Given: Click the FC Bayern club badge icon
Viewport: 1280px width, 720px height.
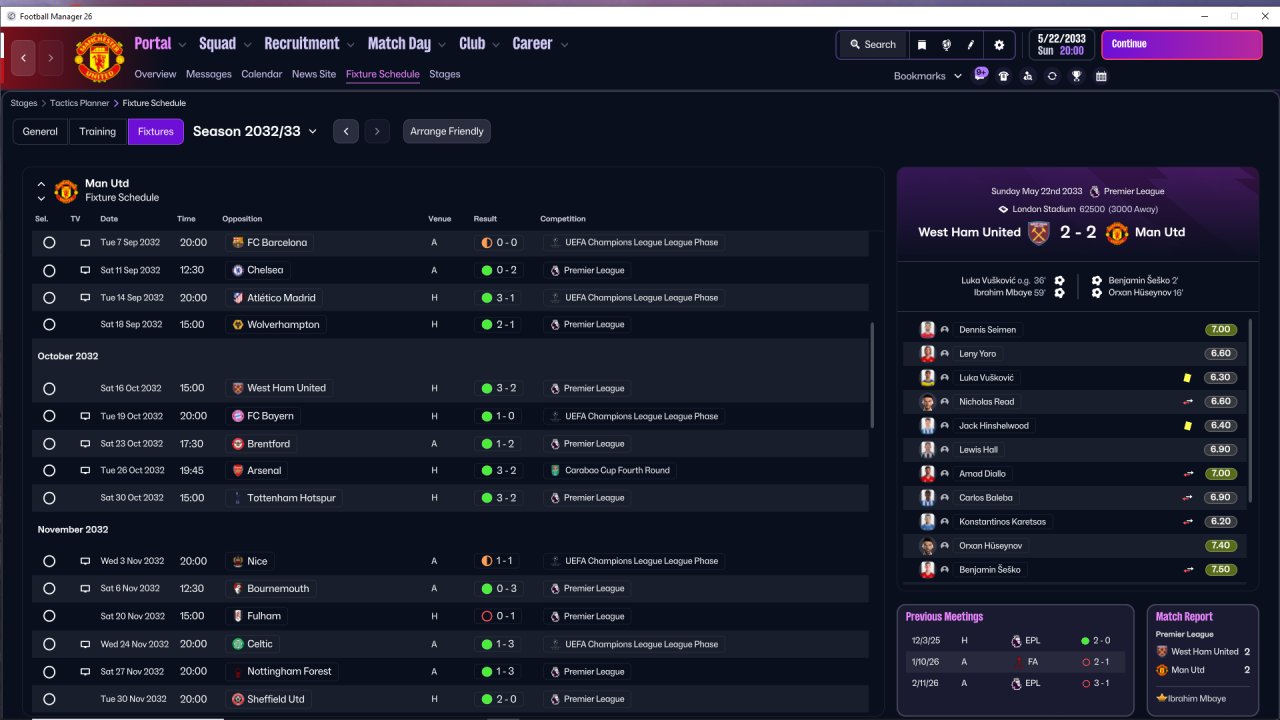Looking at the screenshot, I should point(238,416).
